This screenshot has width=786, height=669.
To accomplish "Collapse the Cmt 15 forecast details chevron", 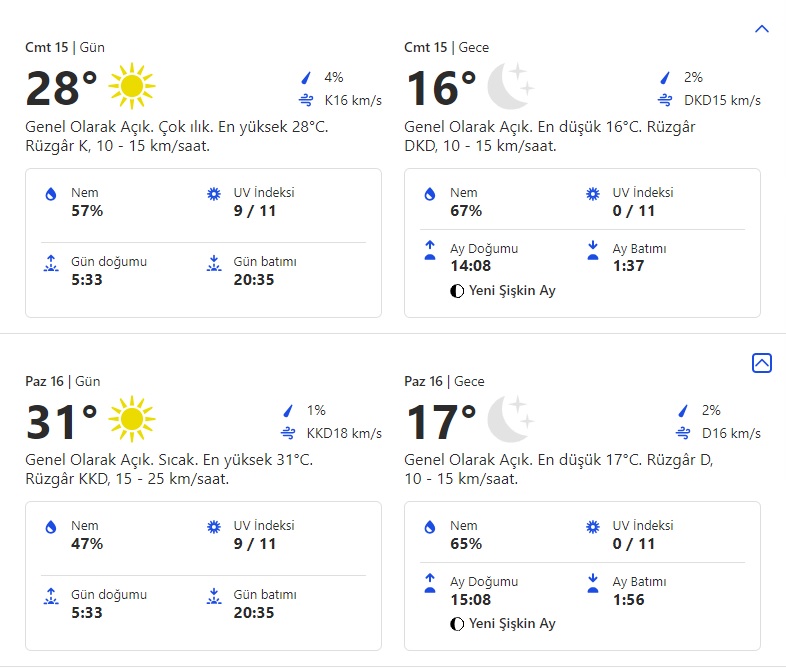I will tap(761, 29).
